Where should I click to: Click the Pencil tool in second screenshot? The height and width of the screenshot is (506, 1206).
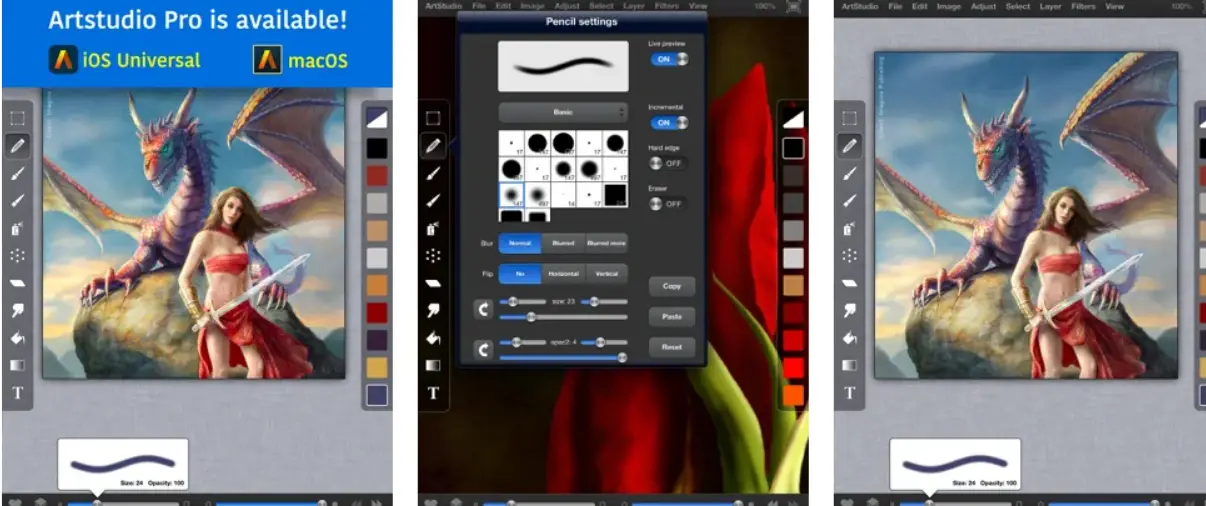click(433, 146)
